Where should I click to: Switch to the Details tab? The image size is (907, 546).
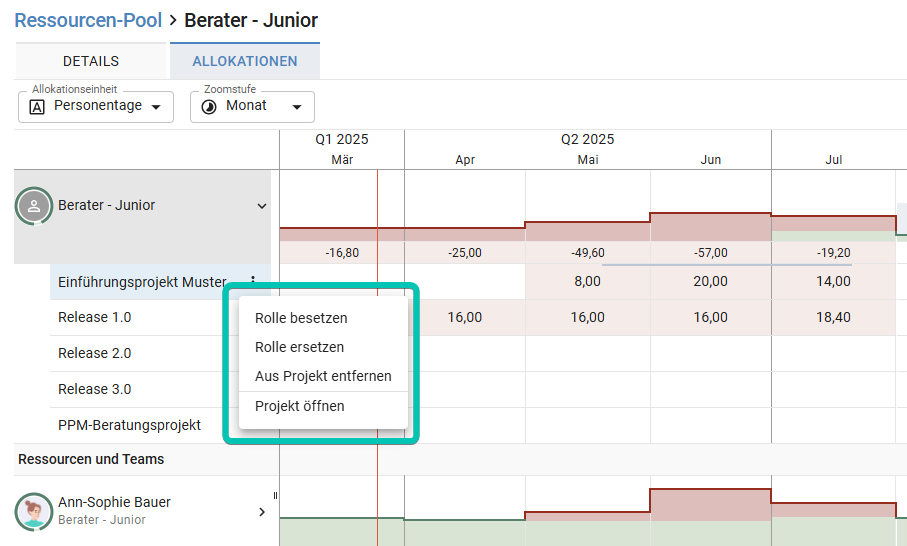[91, 61]
